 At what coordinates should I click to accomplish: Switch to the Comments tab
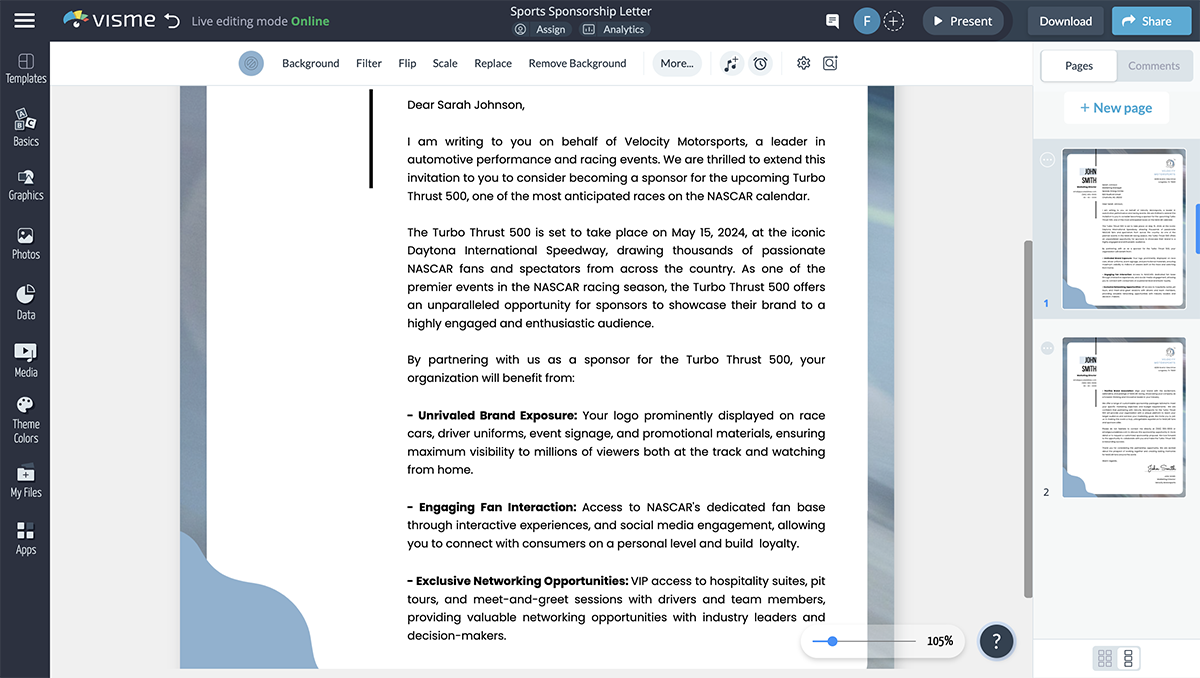pyautogui.click(x=1154, y=65)
